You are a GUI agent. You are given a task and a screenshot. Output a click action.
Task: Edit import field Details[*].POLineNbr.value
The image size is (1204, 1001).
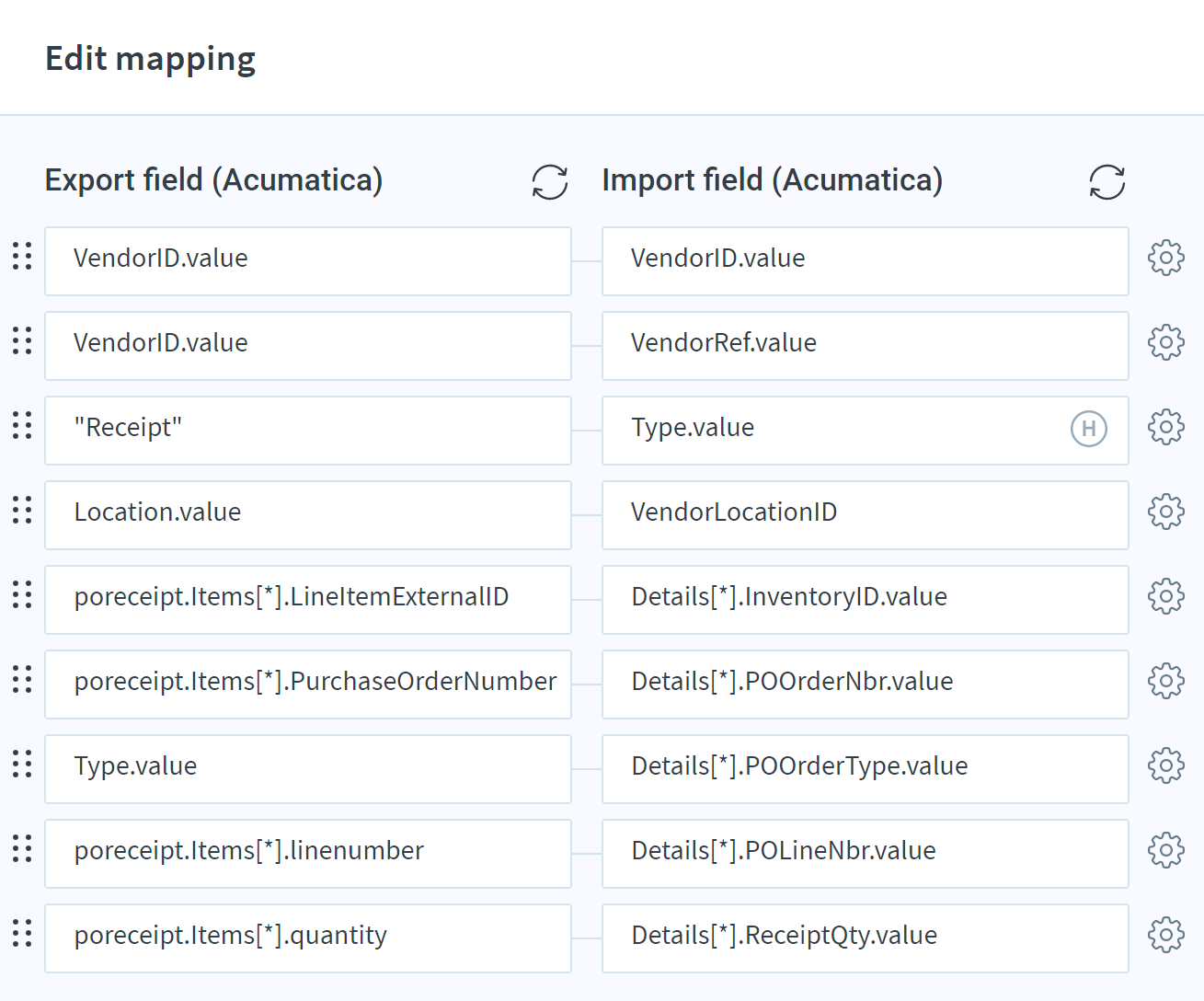click(866, 854)
